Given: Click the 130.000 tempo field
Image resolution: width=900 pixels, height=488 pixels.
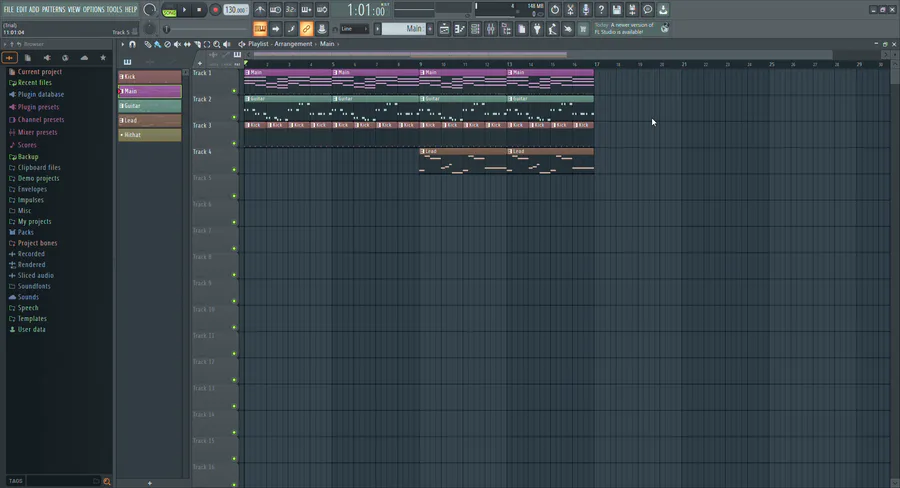Looking at the screenshot, I should point(235,10).
